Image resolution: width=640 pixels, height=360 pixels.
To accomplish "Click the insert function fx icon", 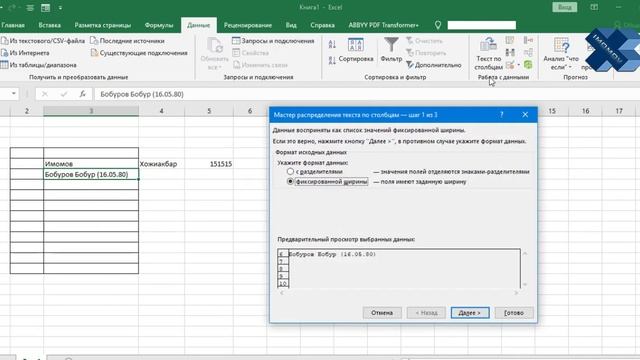I will [x=82, y=94].
